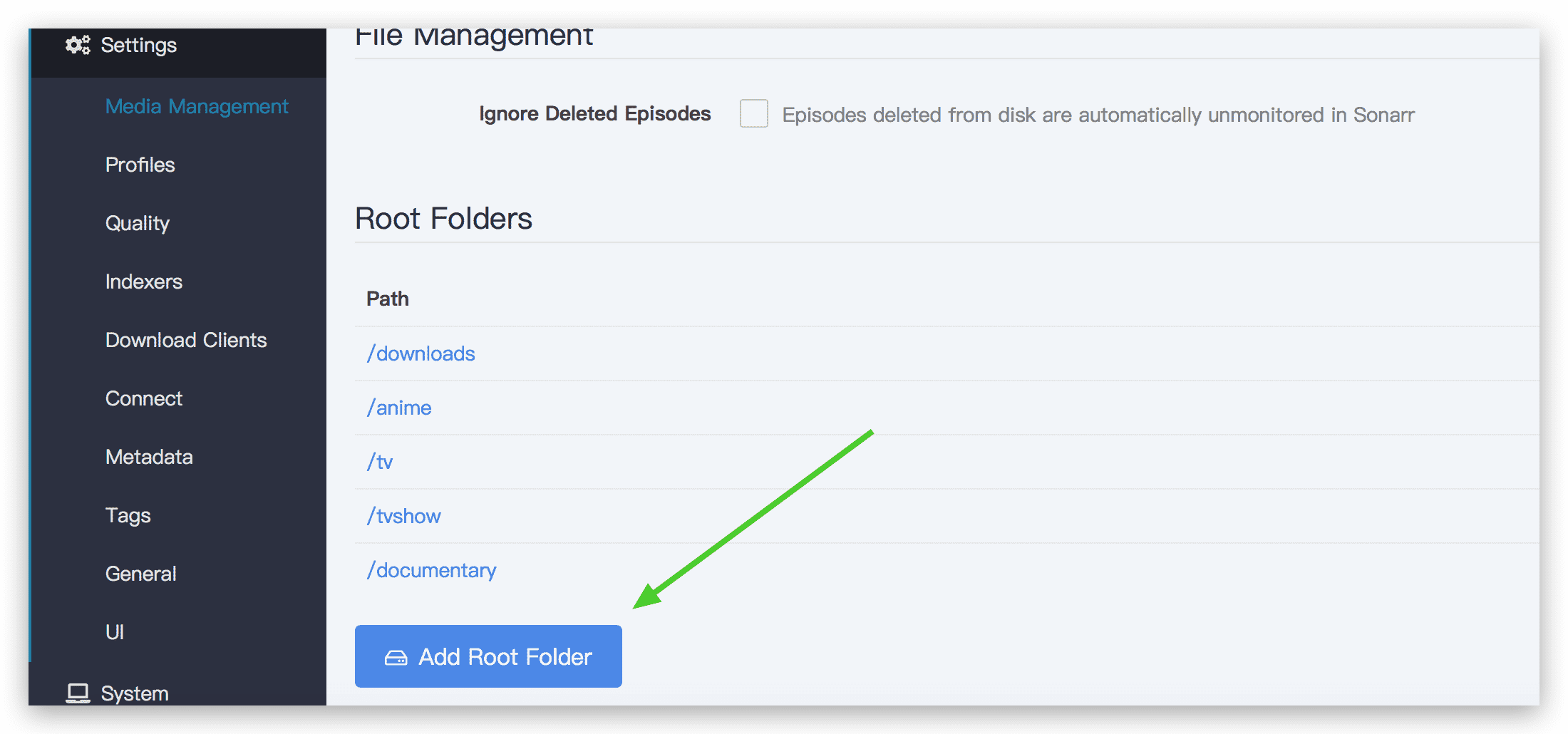
Task: Click the Add Root Folder button
Action: [x=488, y=656]
